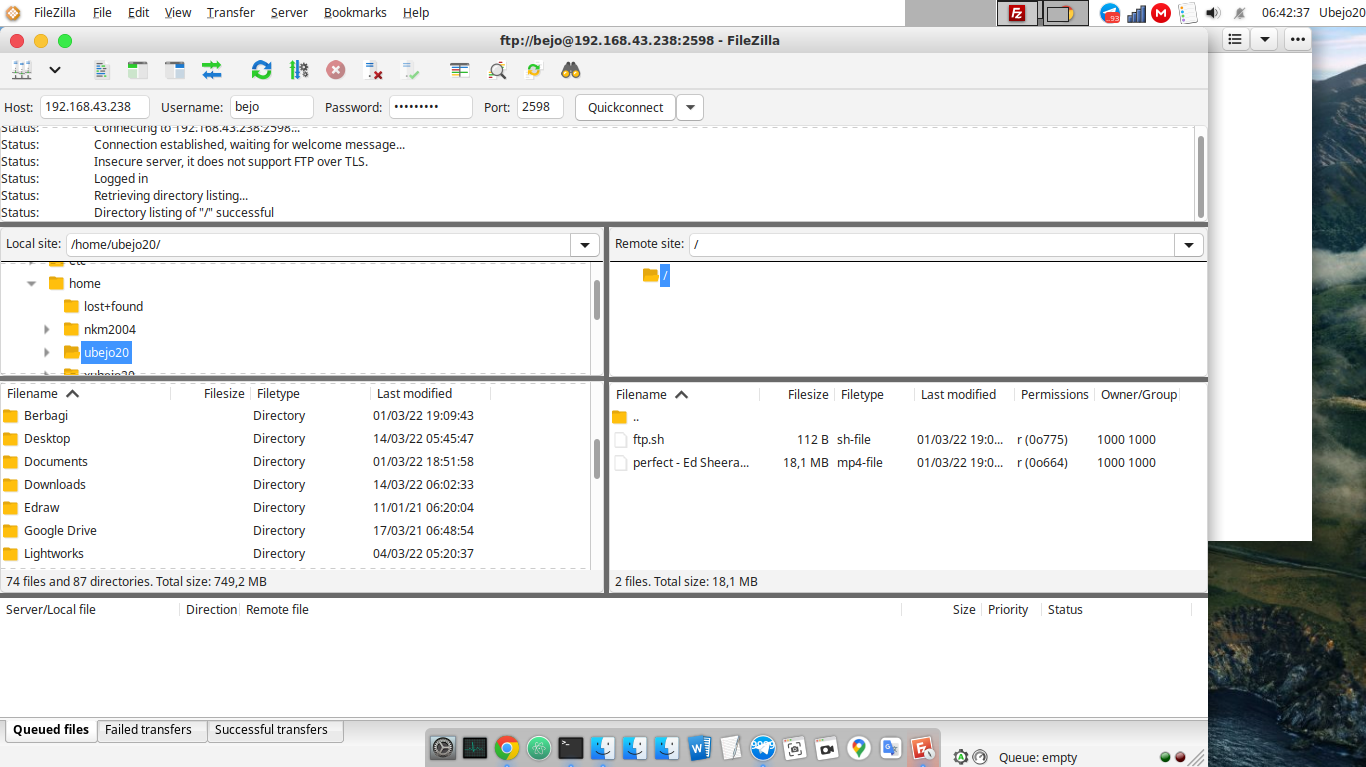
Task: Toggle the remote directory tree icon
Action: pyautogui.click(x=175, y=70)
